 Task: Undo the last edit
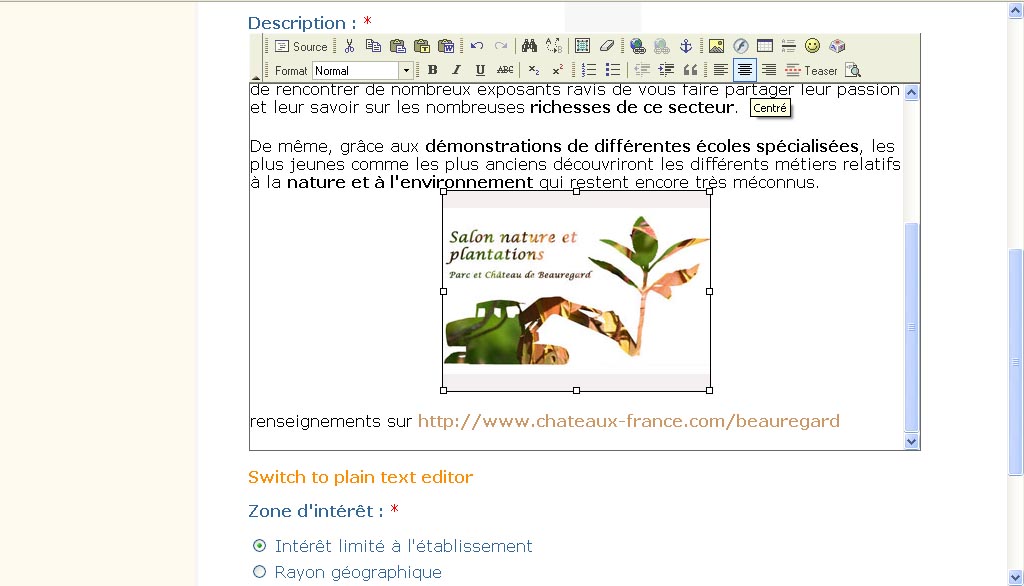click(x=477, y=46)
